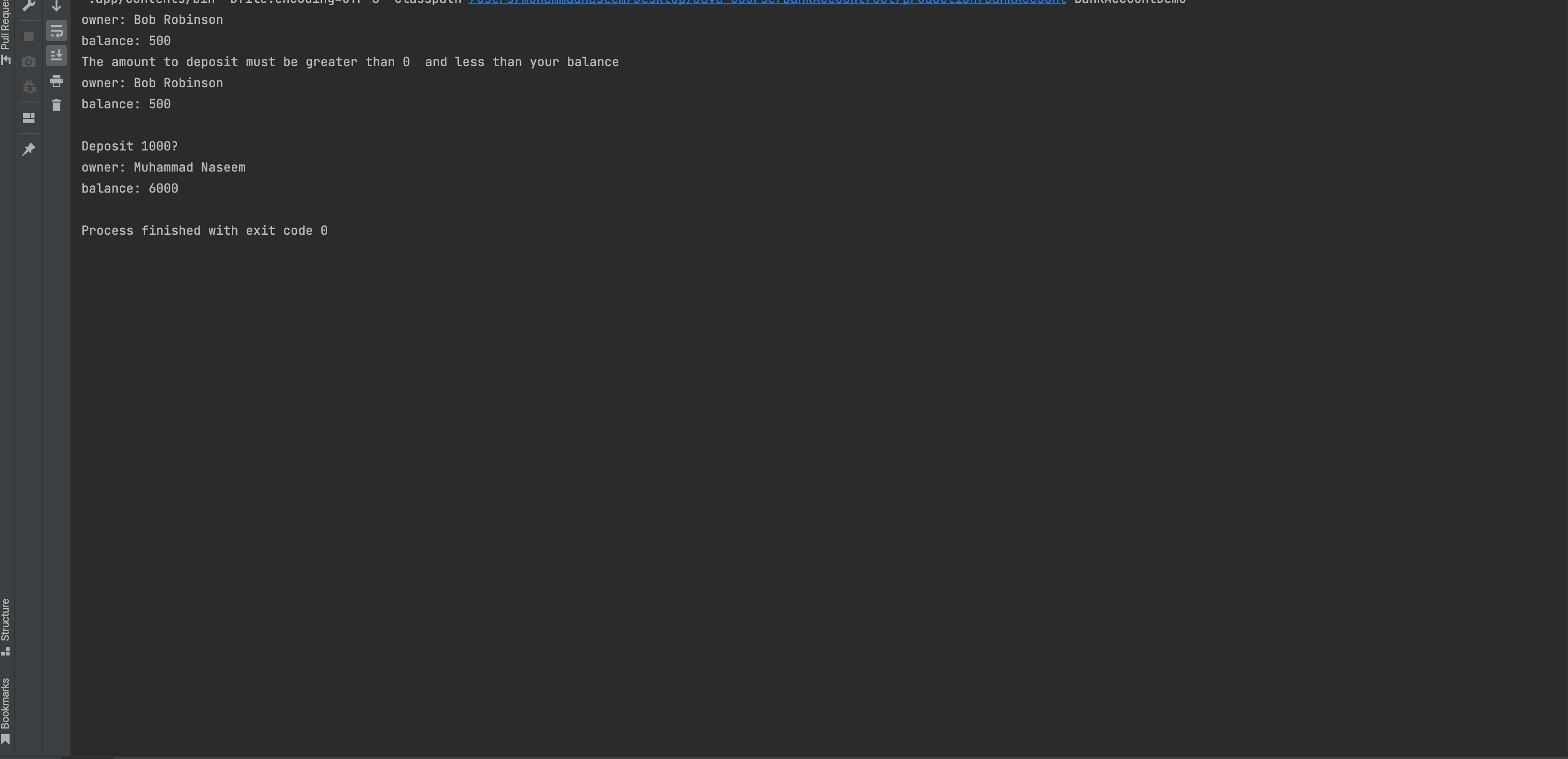1568x759 pixels.
Task: Stop the running process with the square icon
Action: click(28, 36)
